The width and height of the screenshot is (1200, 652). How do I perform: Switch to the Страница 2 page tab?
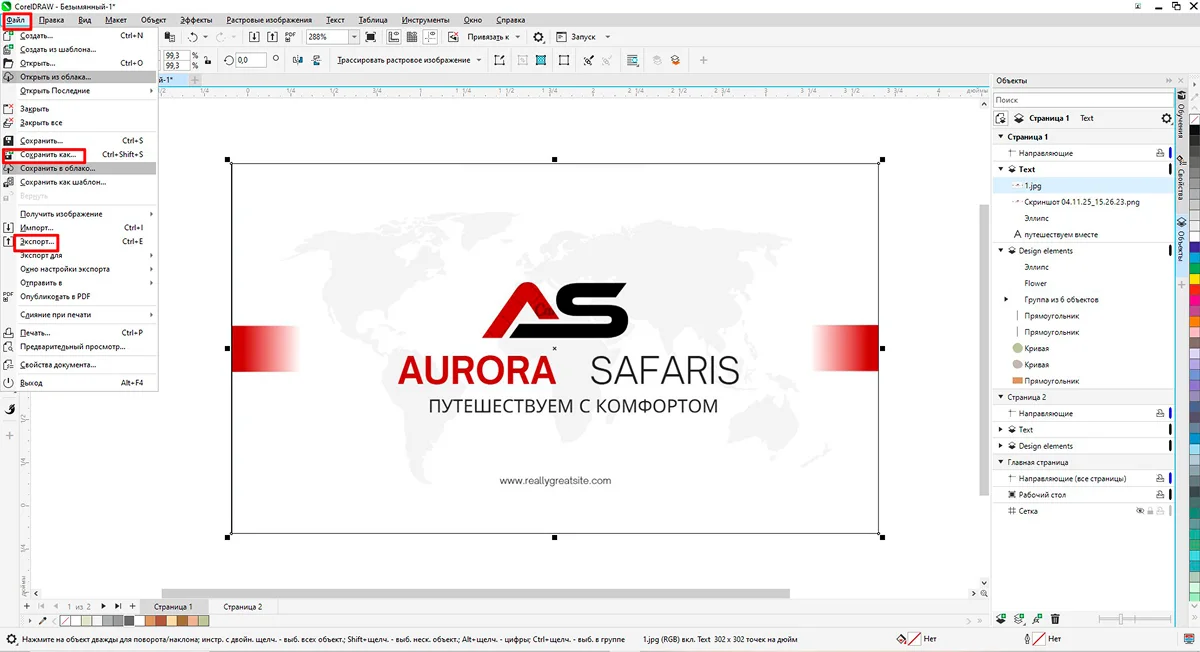(x=242, y=607)
